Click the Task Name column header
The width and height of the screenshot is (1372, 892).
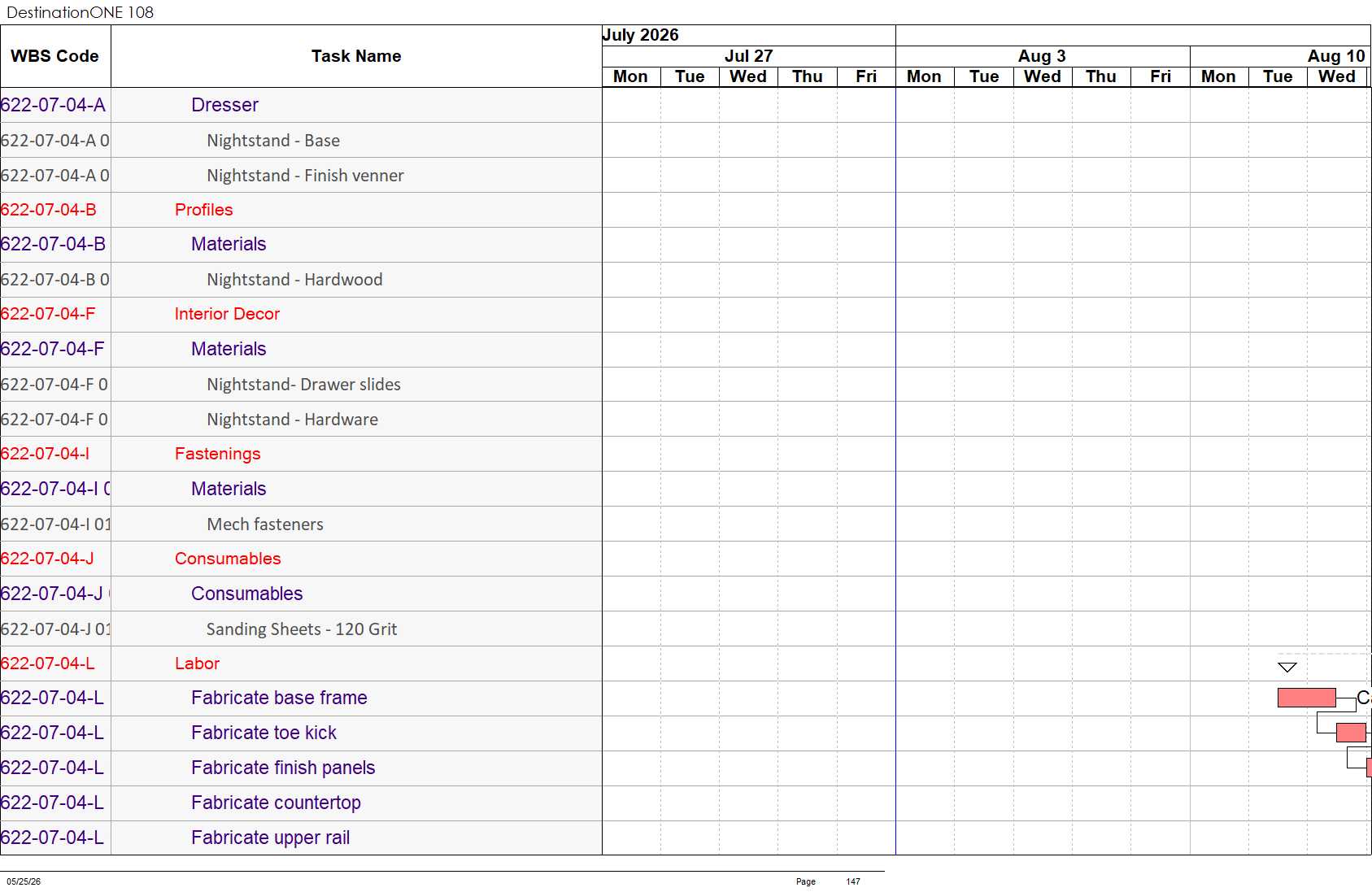pyautogui.click(x=356, y=56)
